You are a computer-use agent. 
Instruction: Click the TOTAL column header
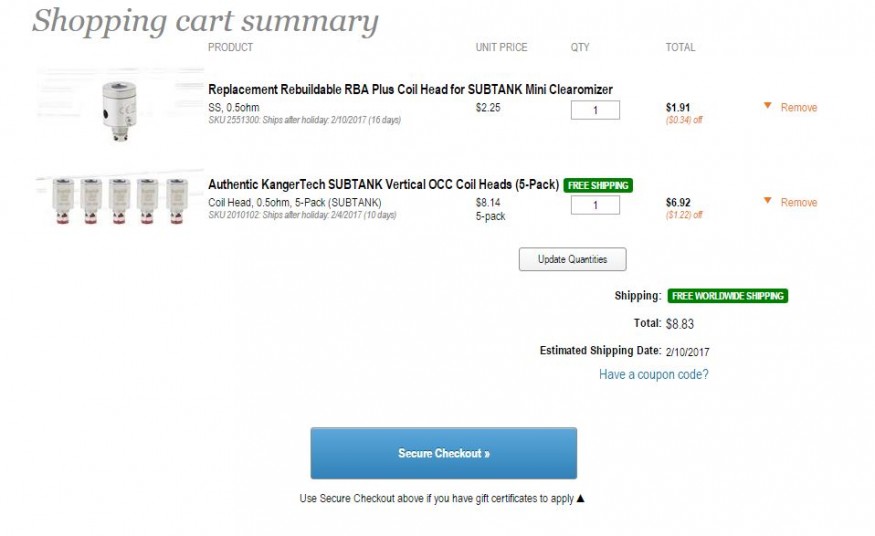click(680, 47)
